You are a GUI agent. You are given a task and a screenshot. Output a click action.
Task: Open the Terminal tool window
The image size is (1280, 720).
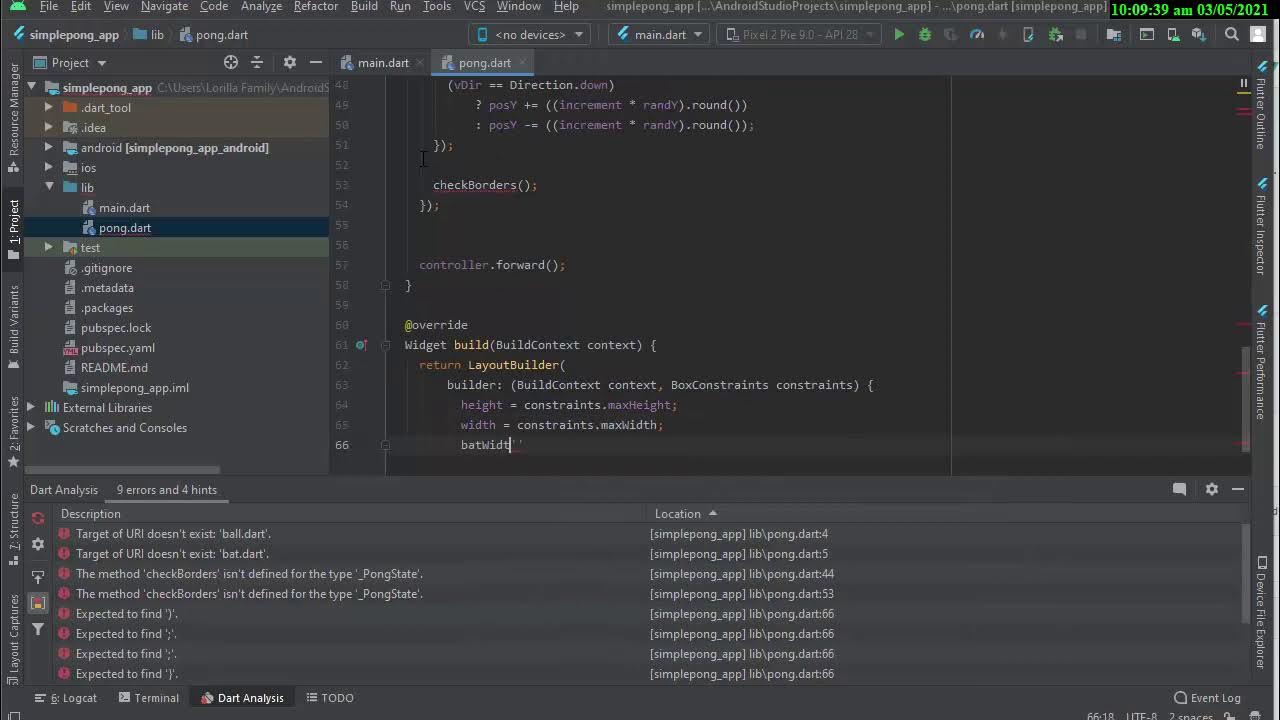click(148, 698)
